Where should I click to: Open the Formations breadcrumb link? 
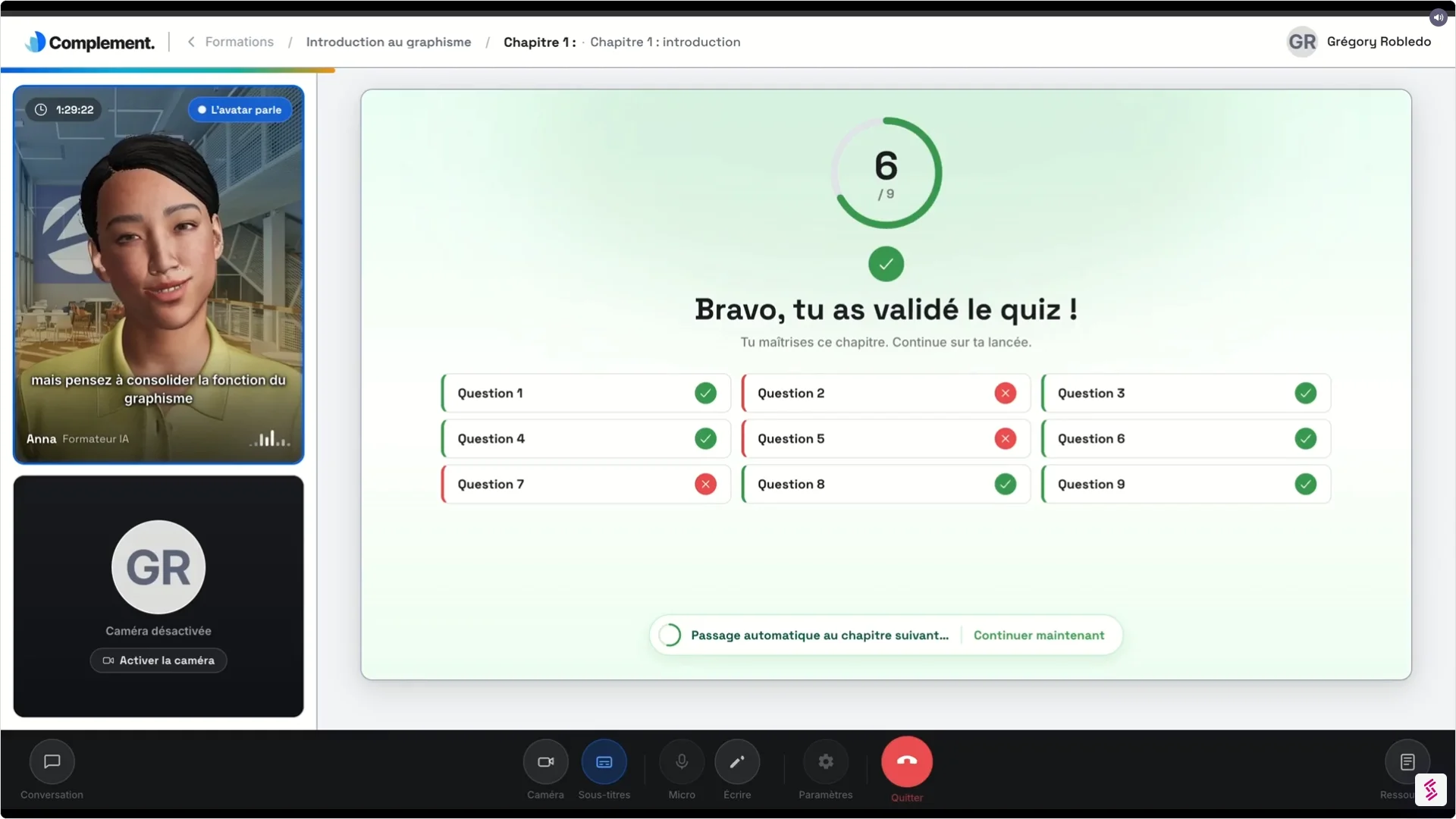(240, 42)
